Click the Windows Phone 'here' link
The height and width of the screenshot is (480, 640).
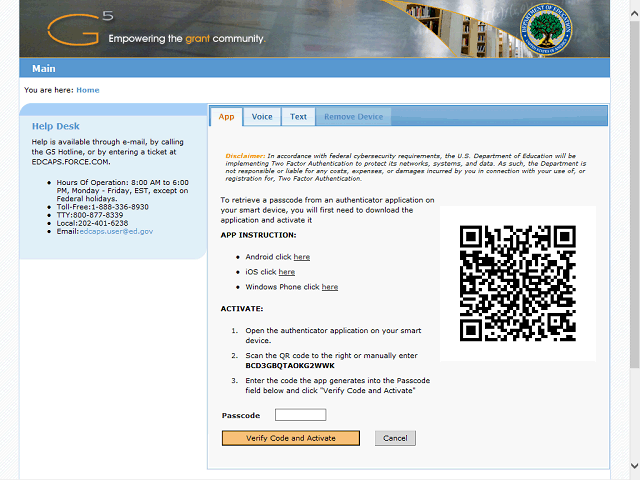click(329, 287)
